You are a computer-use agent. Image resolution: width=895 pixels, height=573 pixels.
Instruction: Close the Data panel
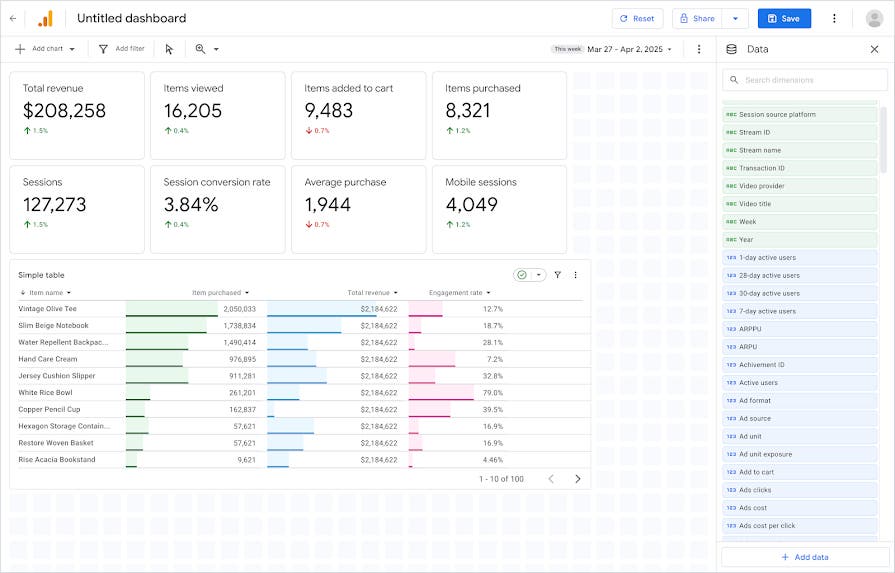(874, 49)
